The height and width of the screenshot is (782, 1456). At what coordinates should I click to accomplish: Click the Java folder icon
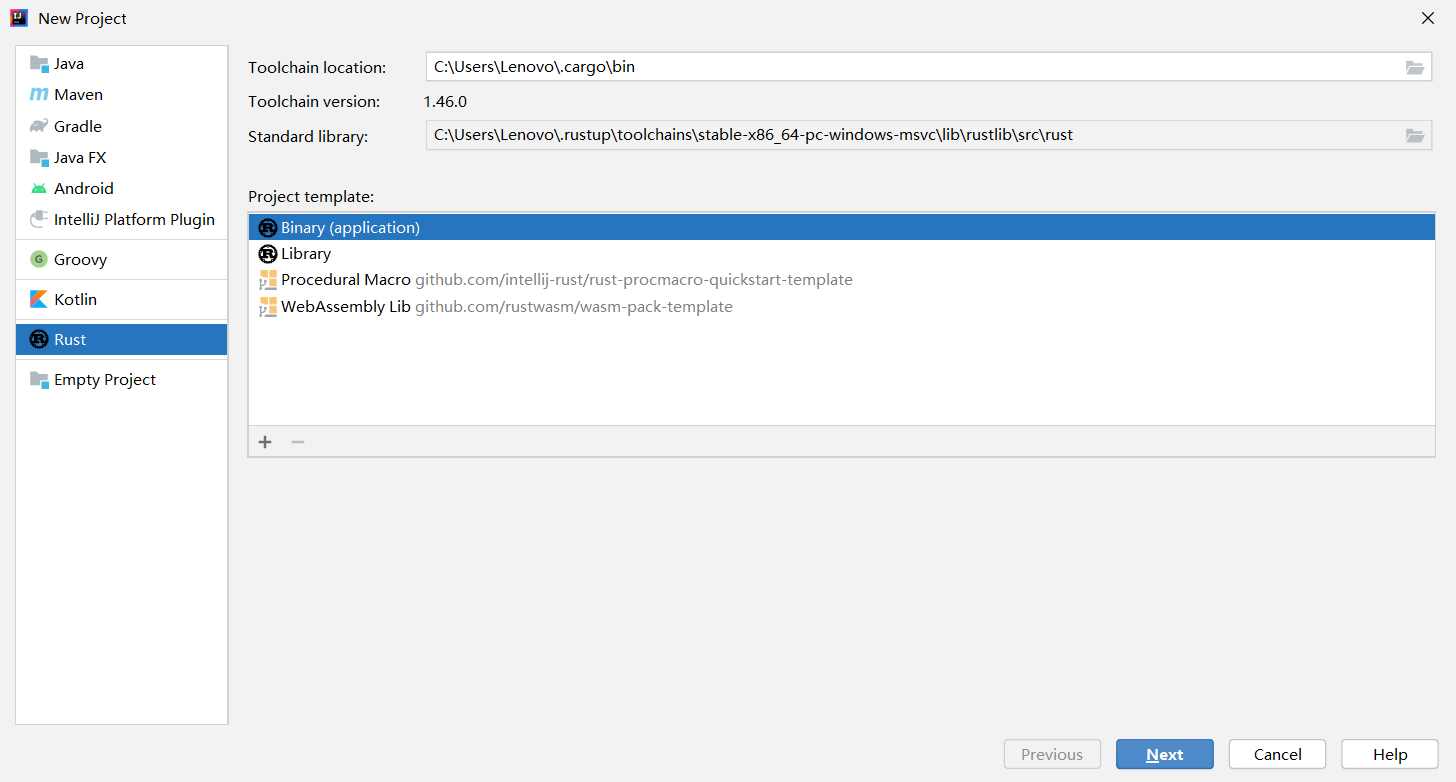39,63
